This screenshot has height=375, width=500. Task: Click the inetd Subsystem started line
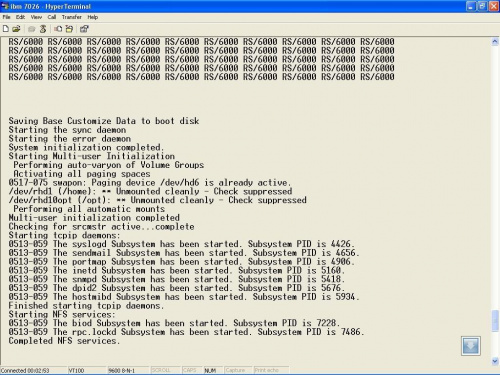177,270
